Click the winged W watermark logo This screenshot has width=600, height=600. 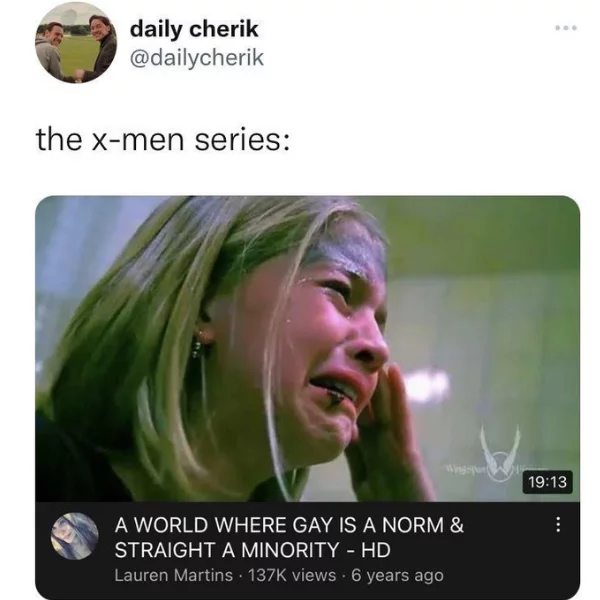500,453
